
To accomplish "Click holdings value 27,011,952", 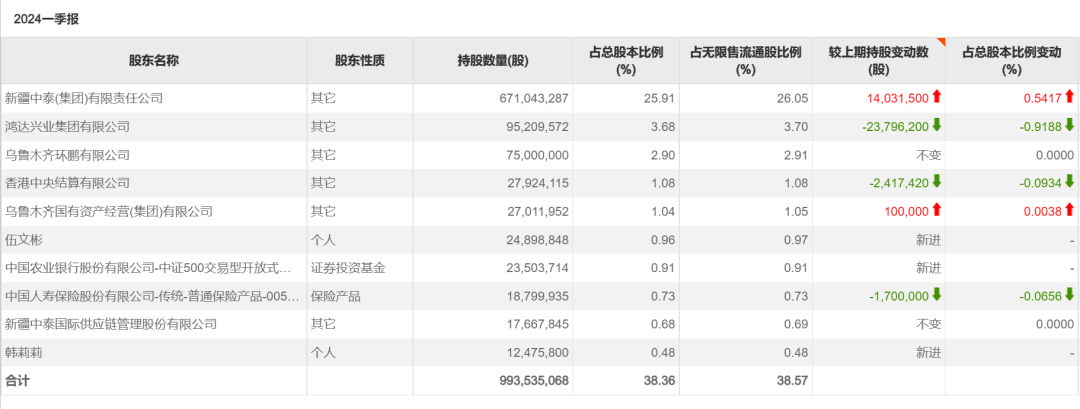I will 537,211.
